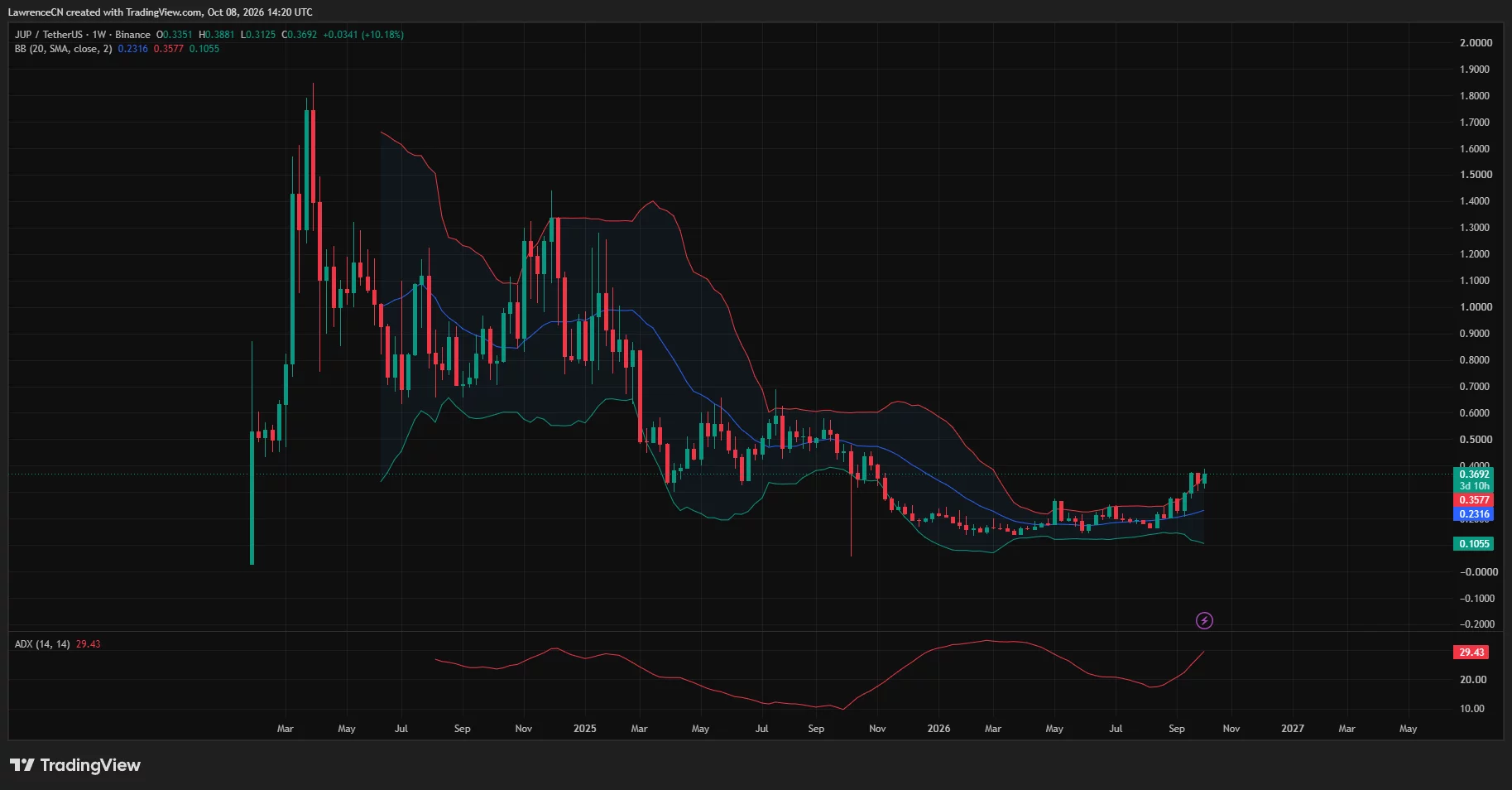Click the purple lightning bolt icon
Image resolution: width=1512 pixels, height=790 pixels.
pos(1204,620)
